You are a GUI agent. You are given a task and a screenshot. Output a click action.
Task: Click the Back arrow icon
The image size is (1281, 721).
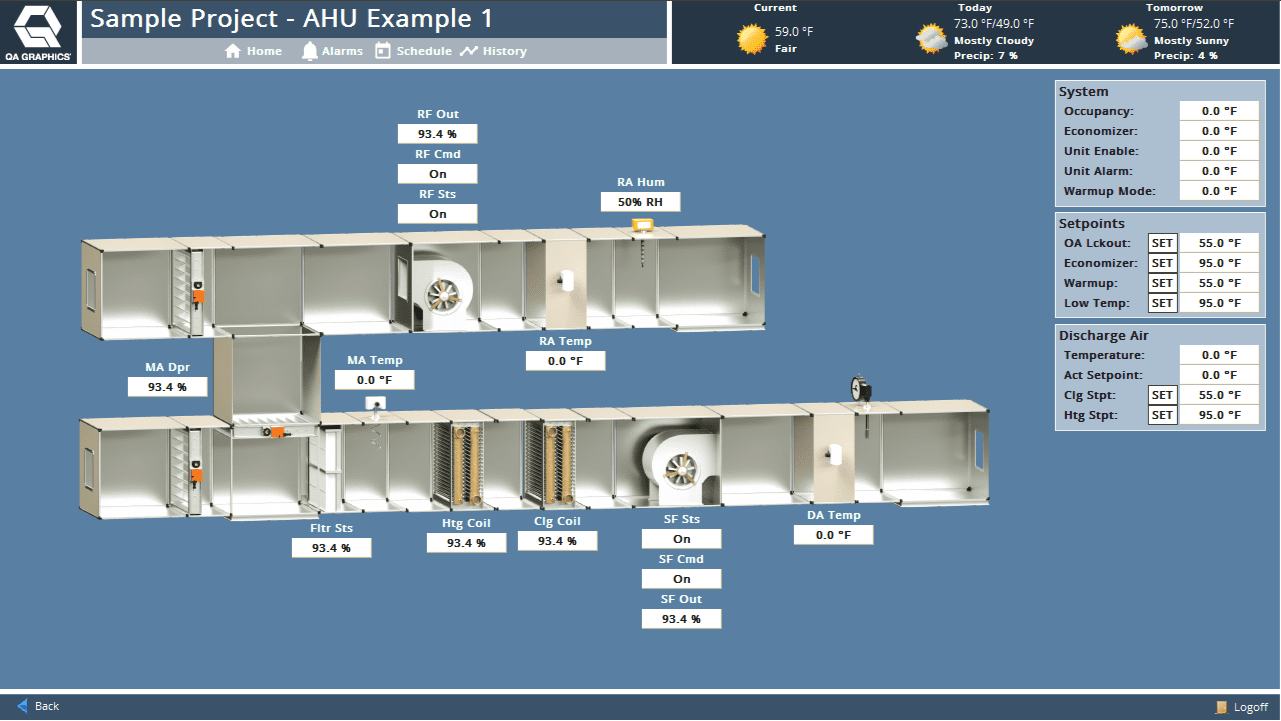[23, 706]
